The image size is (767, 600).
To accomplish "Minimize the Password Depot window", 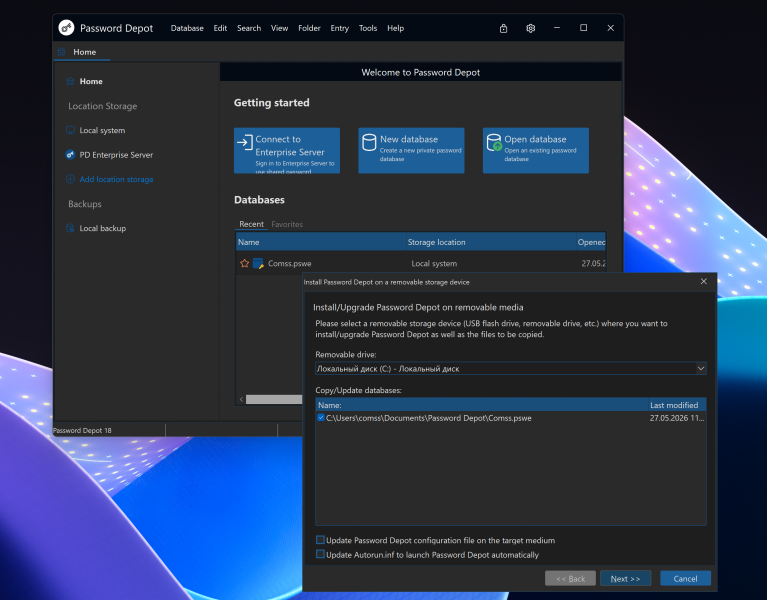I will (x=557, y=28).
